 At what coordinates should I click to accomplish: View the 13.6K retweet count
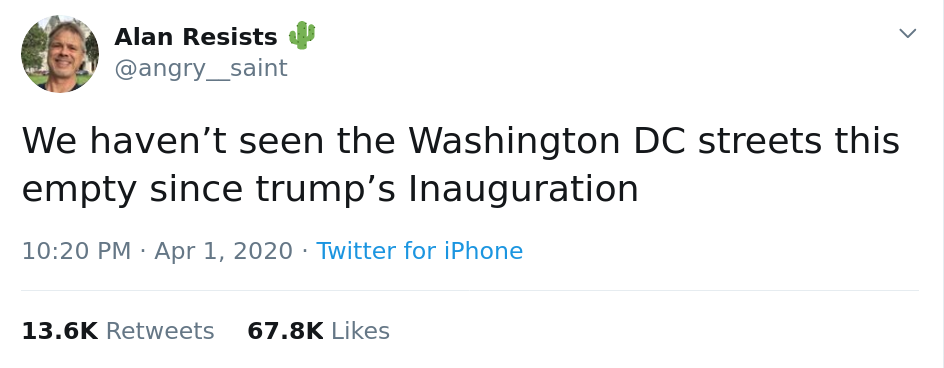pyautogui.click(x=60, y=331)
